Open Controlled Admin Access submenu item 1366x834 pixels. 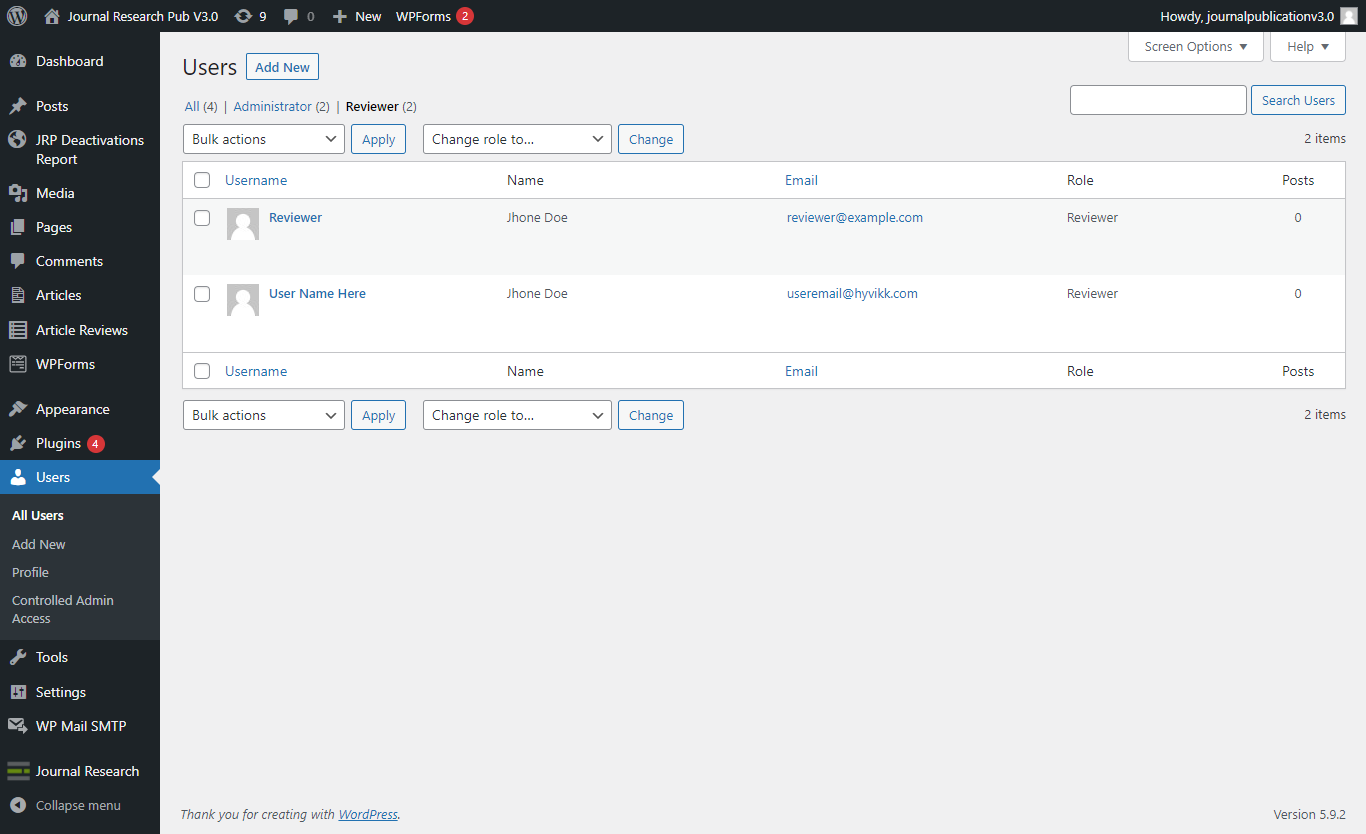click(63, 609)
